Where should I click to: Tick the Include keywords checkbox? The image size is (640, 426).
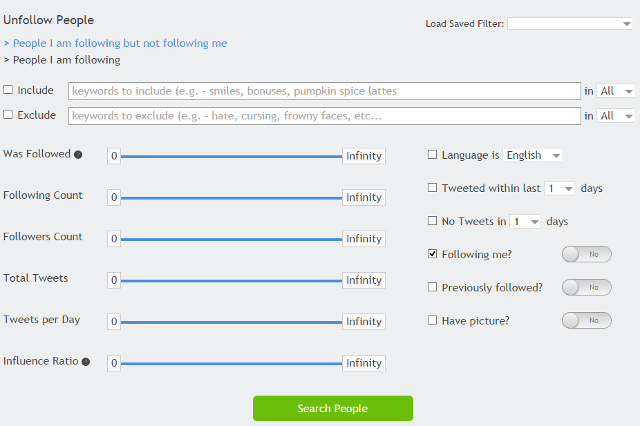click(8, 90)
